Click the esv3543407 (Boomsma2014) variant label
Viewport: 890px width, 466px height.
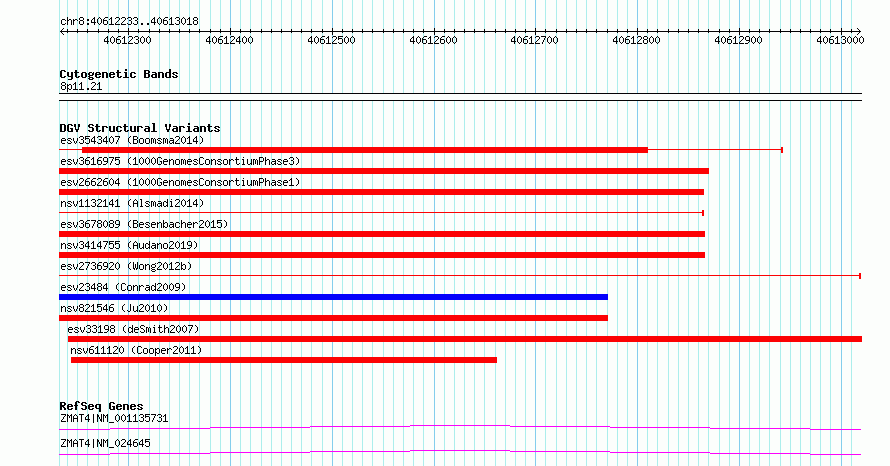132,140
